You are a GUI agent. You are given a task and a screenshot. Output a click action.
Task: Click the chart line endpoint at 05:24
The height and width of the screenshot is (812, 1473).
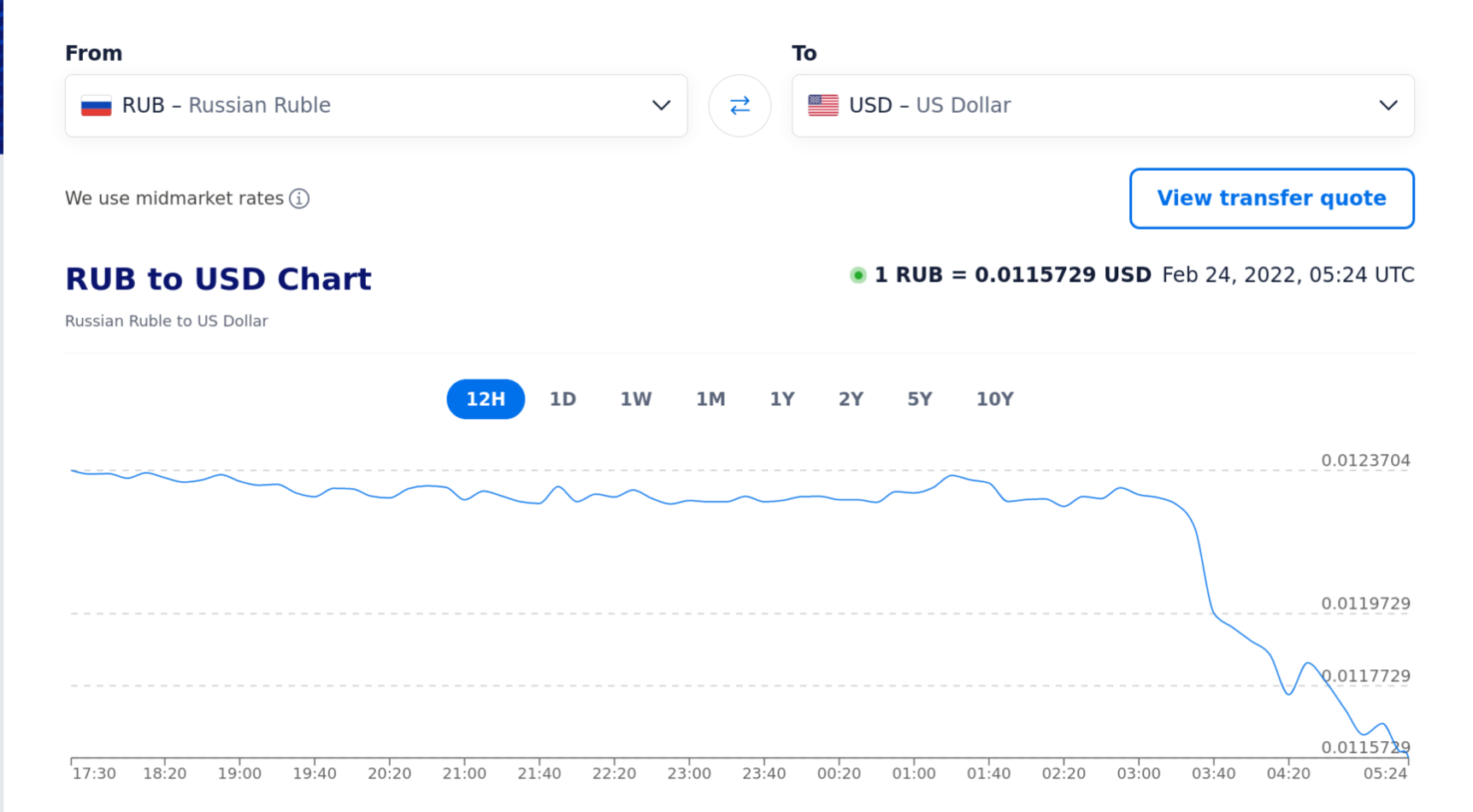click(x=1406, y=753)
